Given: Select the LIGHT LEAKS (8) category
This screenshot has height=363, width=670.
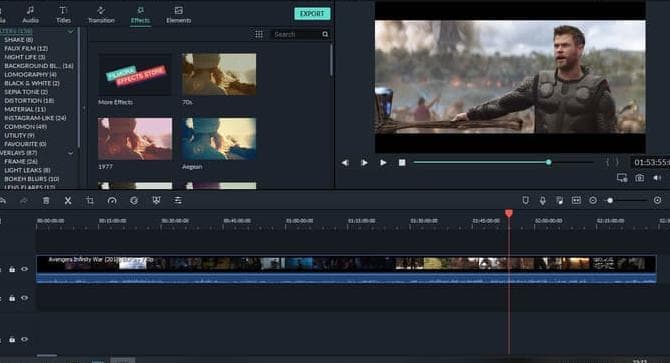Looking at the screenshot, I should point(27,170).
